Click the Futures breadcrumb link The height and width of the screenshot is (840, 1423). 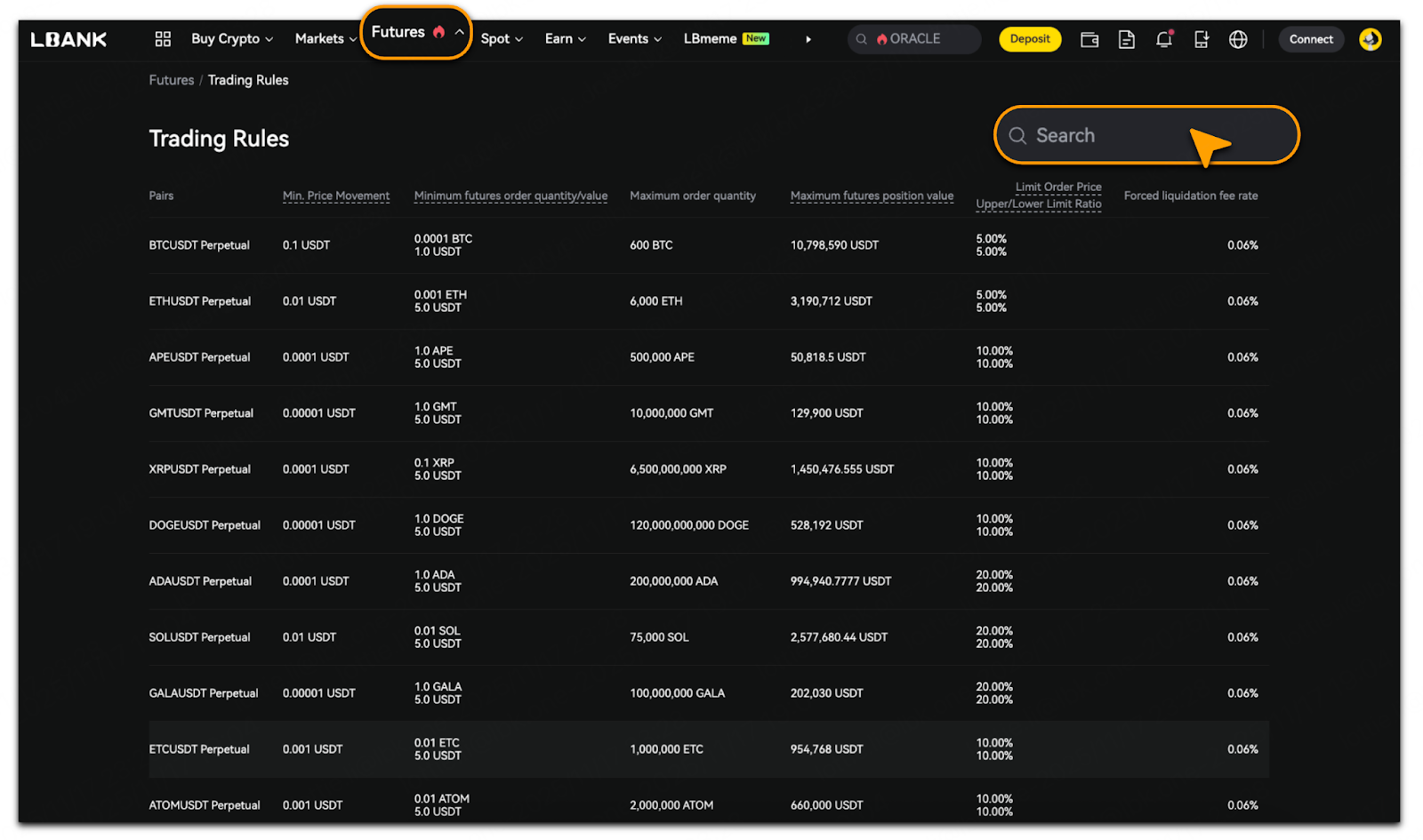pos(171,80)
